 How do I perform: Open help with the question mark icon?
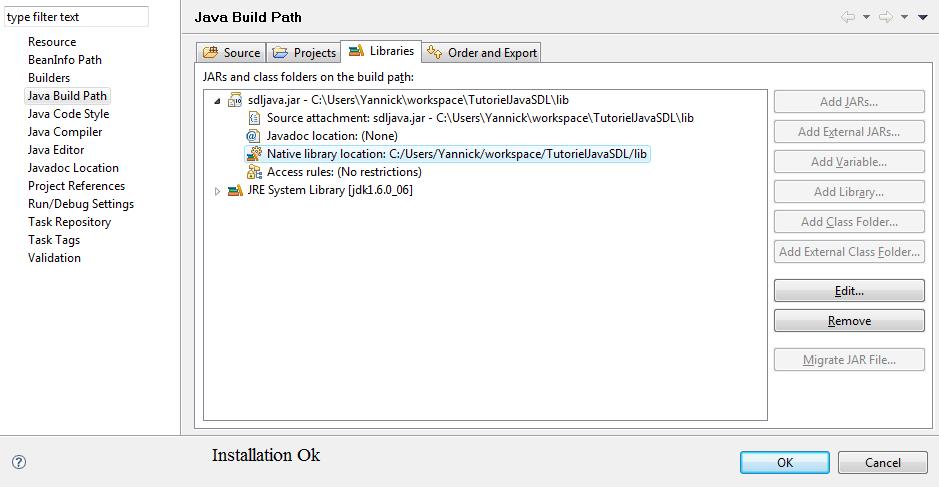tap(18, 462)
